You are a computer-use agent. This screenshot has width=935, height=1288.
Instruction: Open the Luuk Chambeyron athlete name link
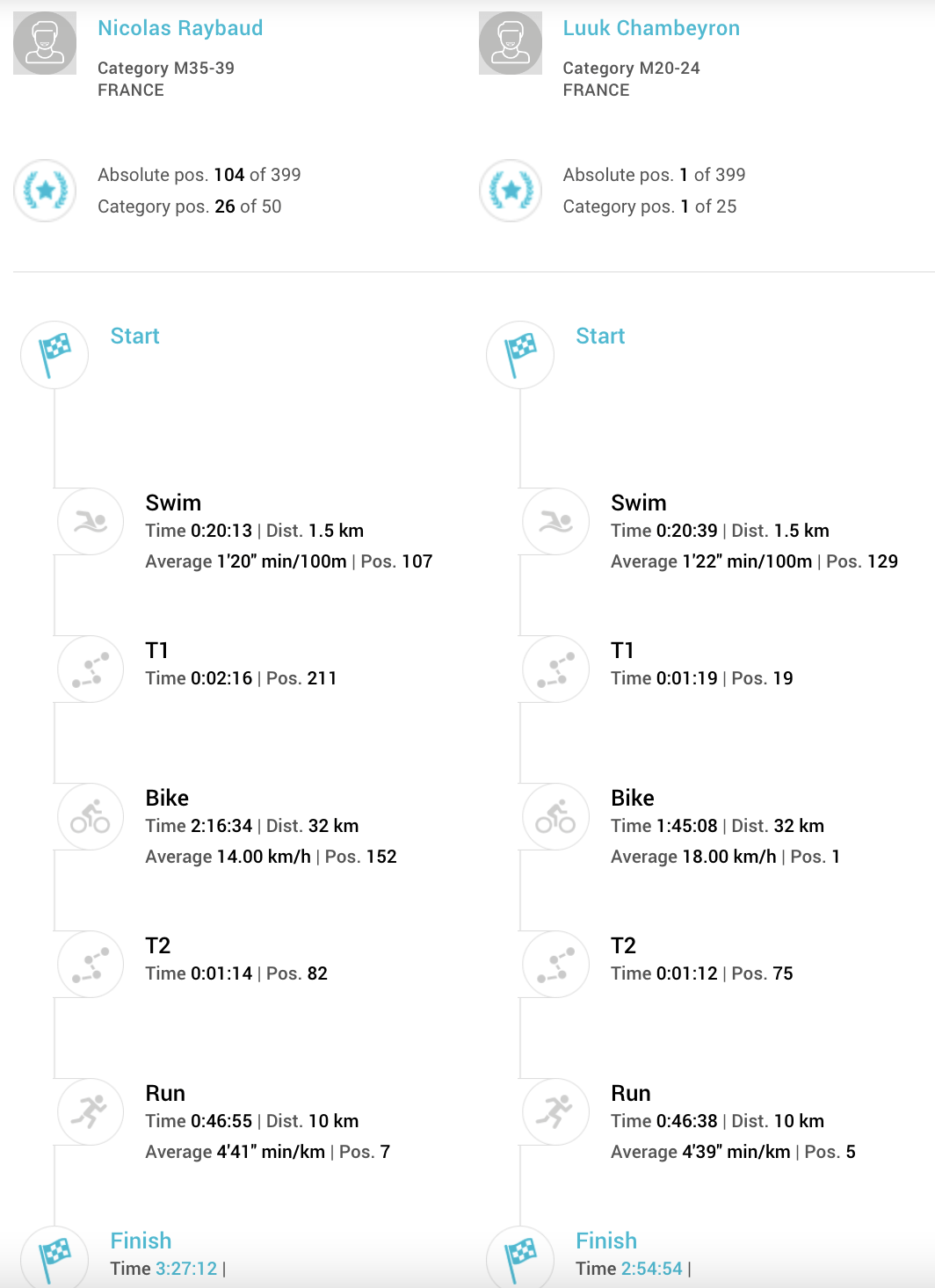click(651, 28)
